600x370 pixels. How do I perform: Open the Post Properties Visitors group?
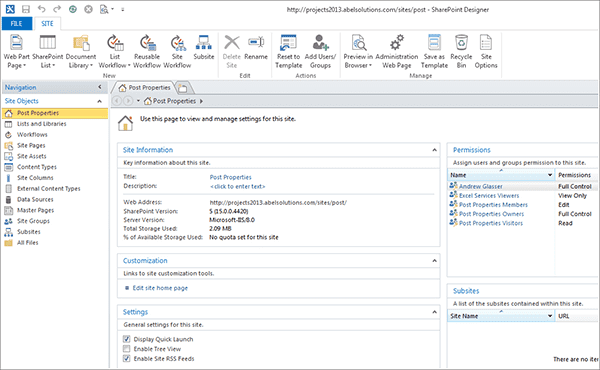[491, 223]
